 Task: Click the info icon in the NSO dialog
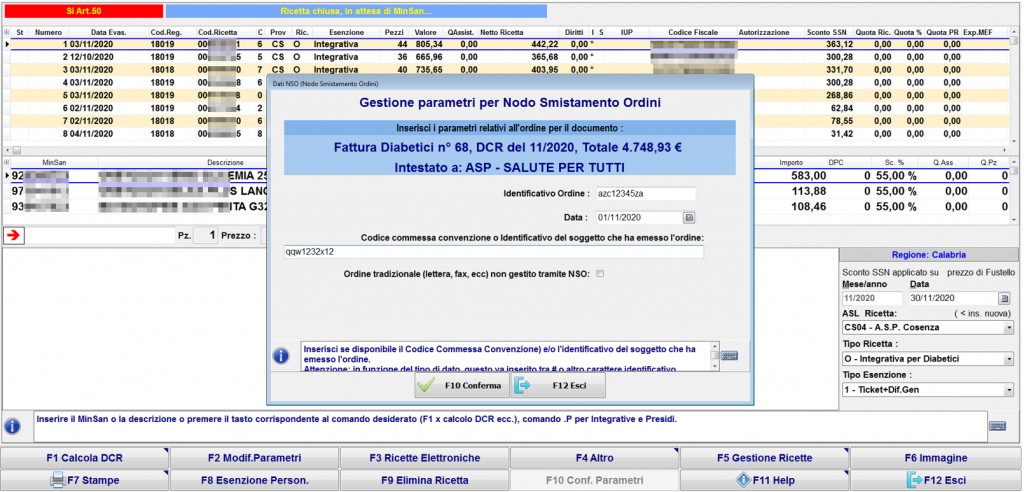pyautogui.click(x=282, y=355)
